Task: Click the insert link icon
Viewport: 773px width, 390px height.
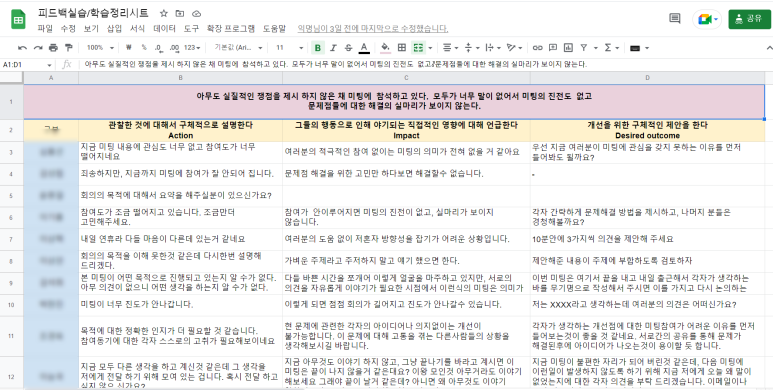Action: tap(537, 48)
